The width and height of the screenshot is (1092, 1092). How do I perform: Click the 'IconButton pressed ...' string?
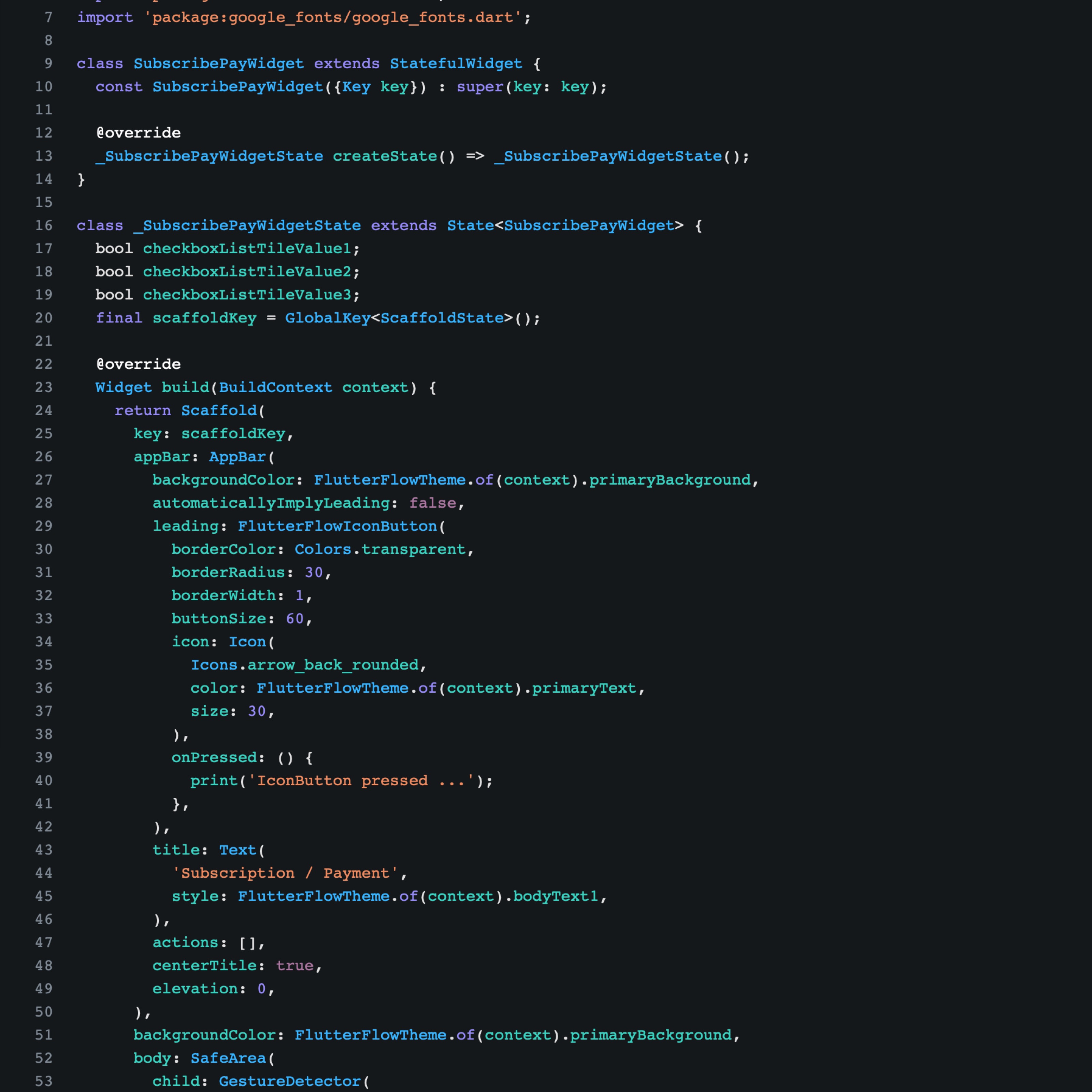point(361,780)
